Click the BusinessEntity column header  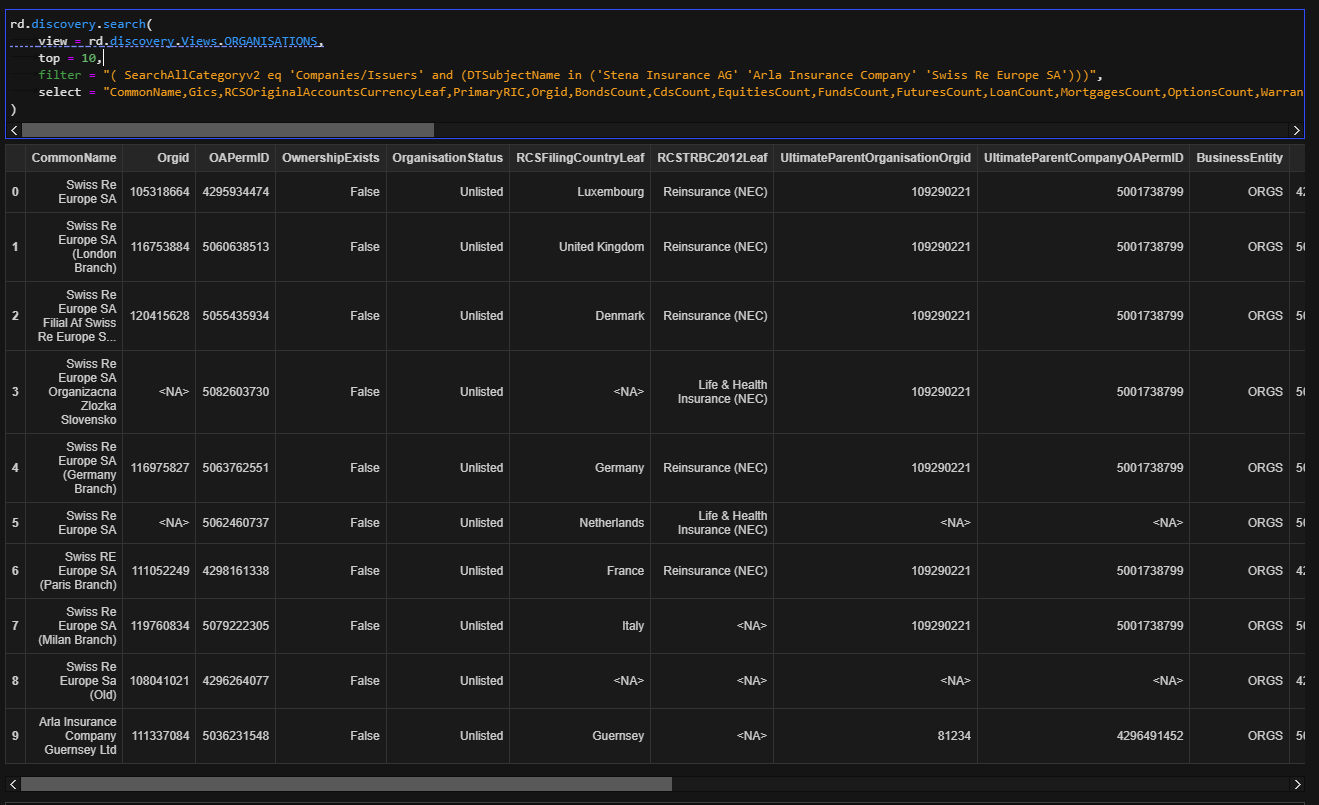coord(1239,158)
